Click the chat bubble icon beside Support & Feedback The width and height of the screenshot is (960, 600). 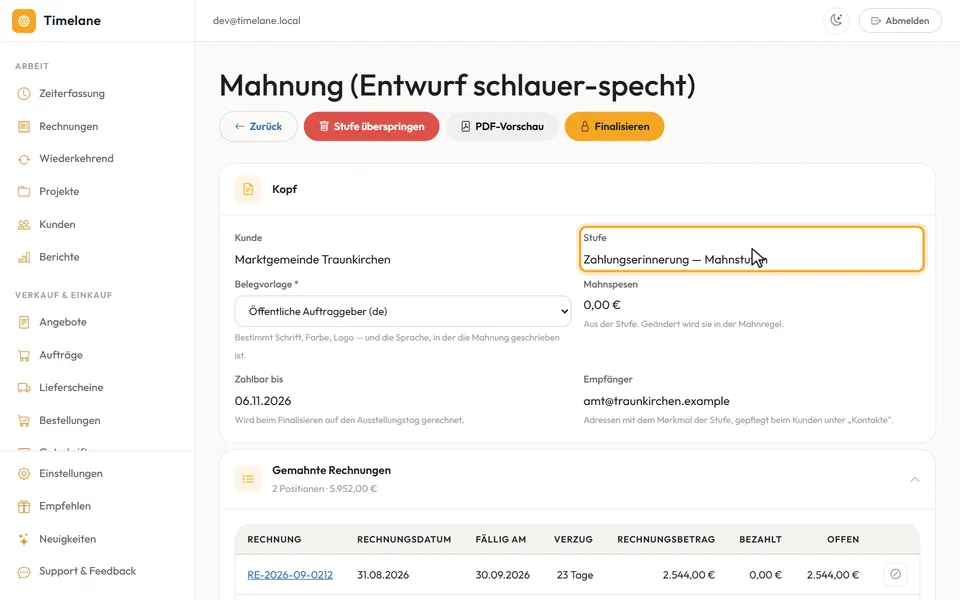click(x=24, y=572)
